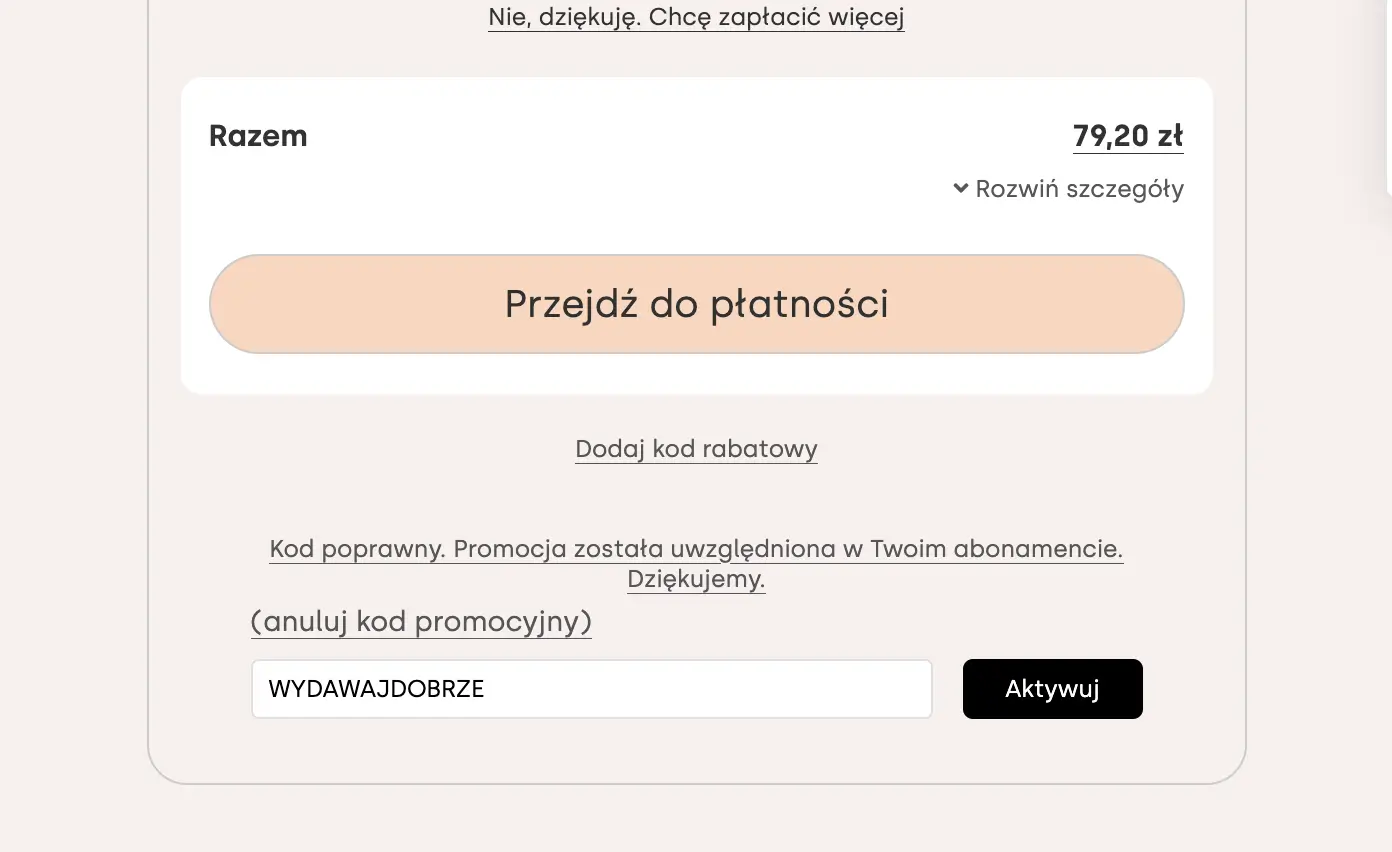Click the word "Promocja" in the confirmation message
The height and width of the screenshot is (852, 1392).
(x=511, y=549)
